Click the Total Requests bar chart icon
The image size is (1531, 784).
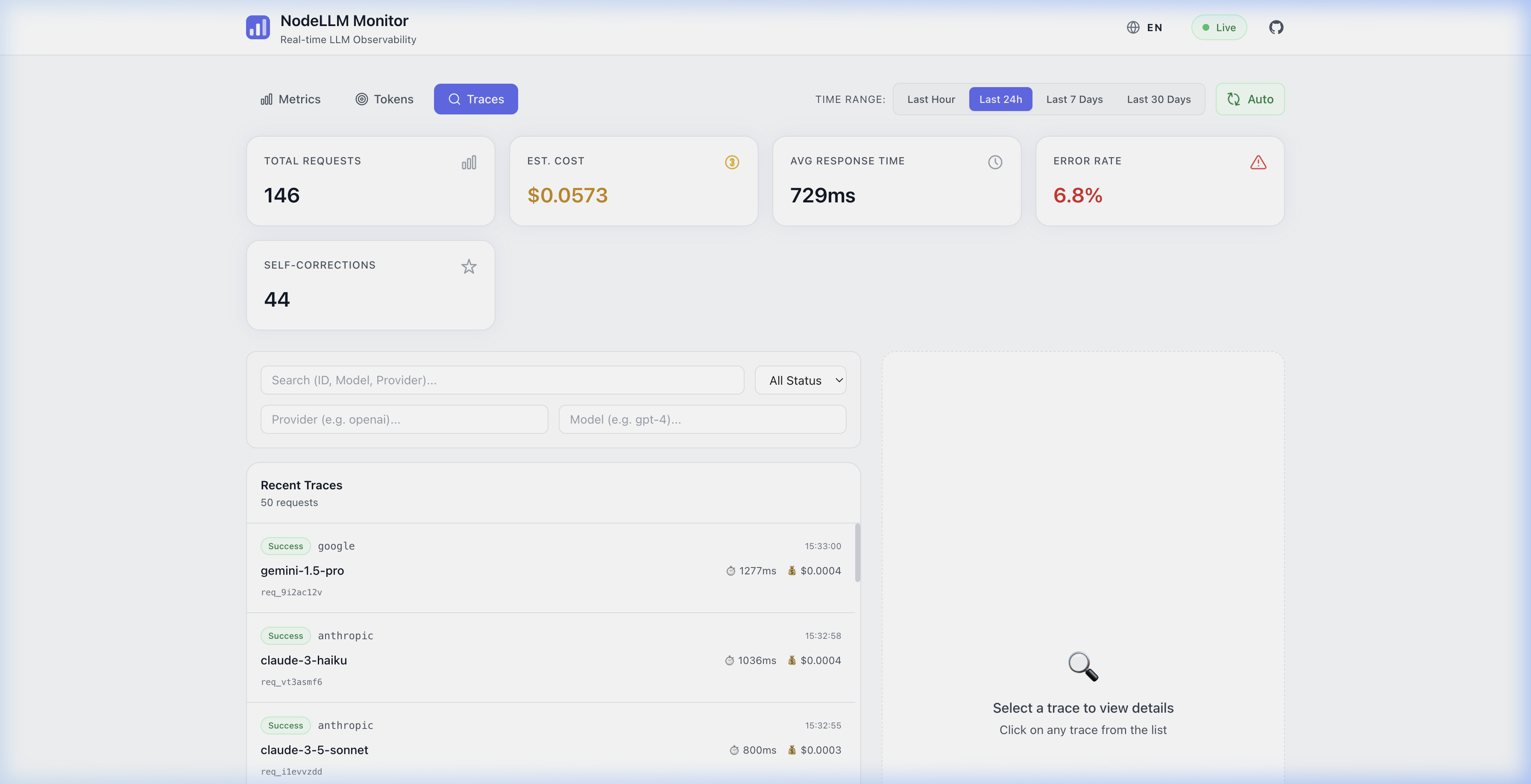[469, 162]
